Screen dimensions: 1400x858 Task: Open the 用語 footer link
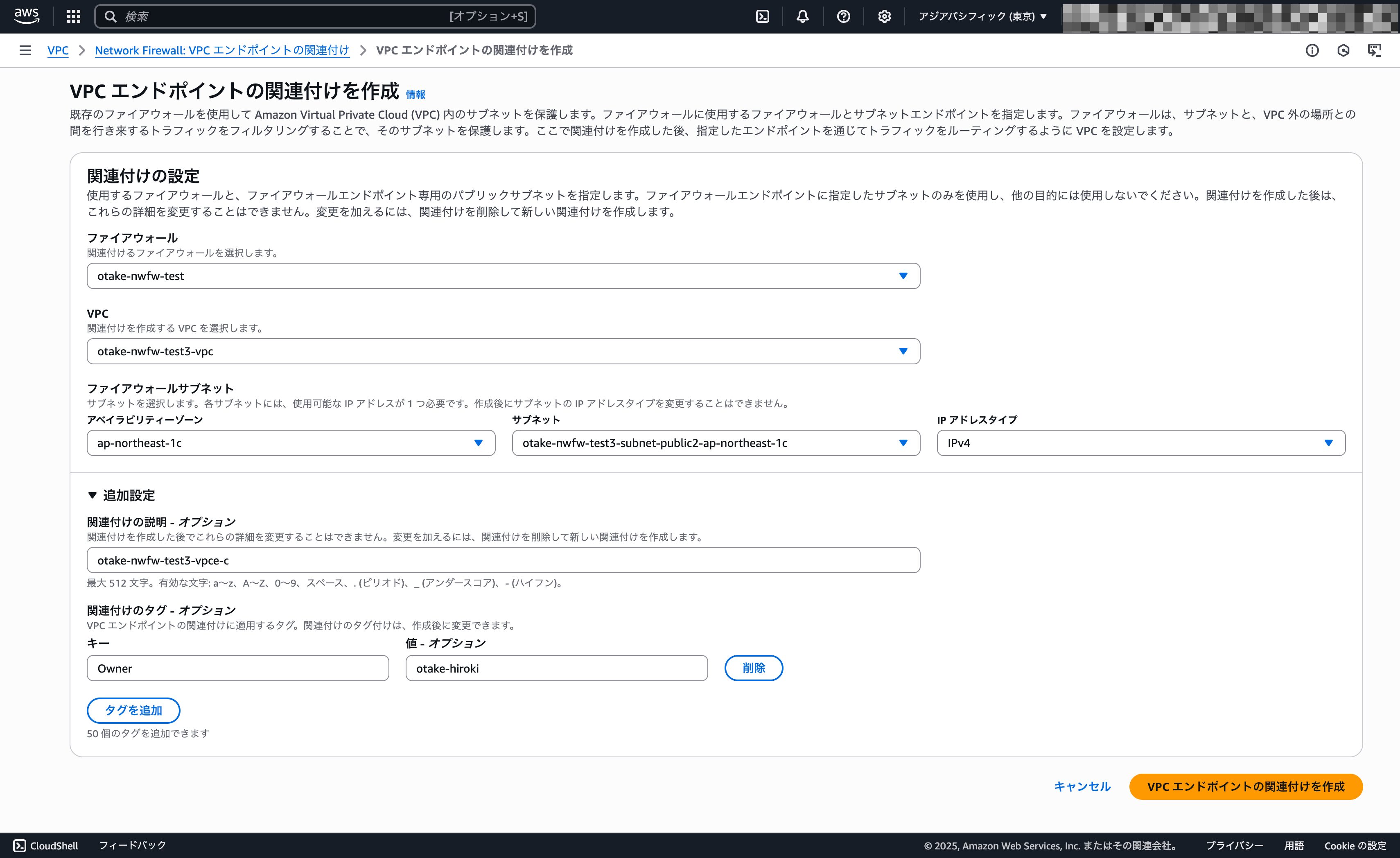[1294, 845]
